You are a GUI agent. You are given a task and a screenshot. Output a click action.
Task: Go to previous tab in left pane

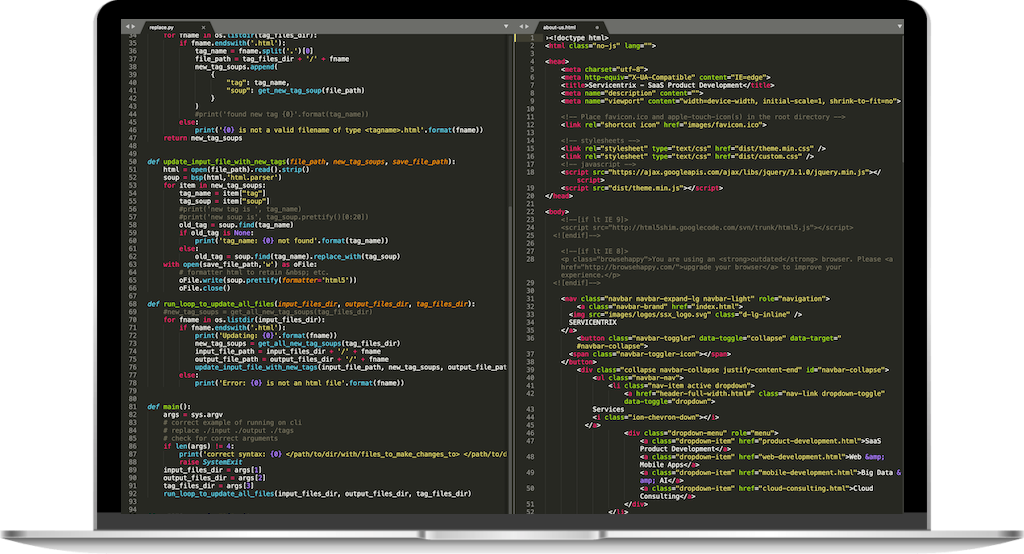point(127,27)
